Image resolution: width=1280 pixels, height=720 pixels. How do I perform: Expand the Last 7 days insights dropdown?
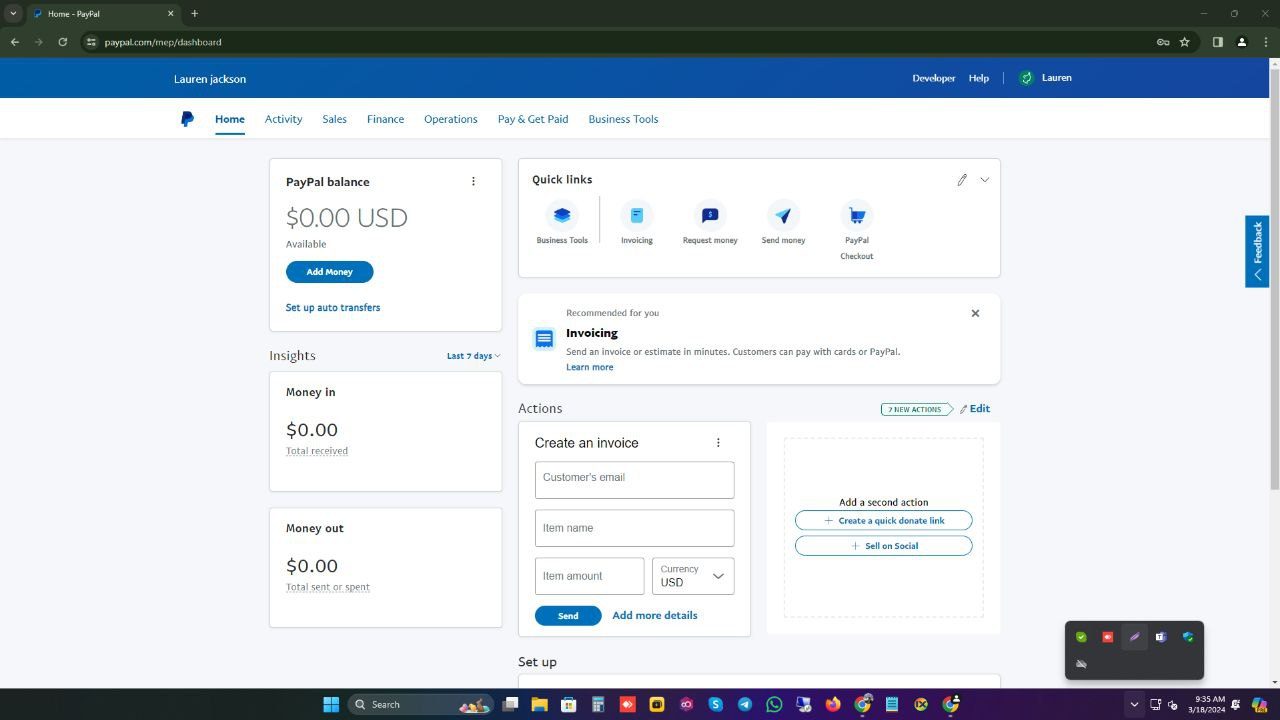click(473, 356)
